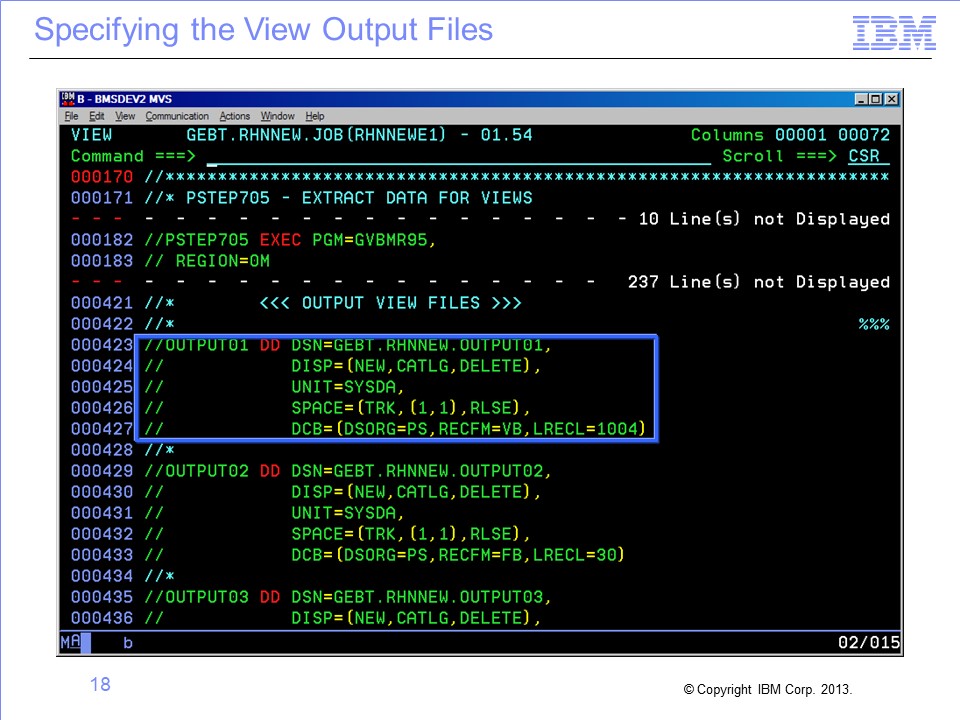Click line number 000434
The height and width of the screenshot is (720, 960).
[102, 576]
